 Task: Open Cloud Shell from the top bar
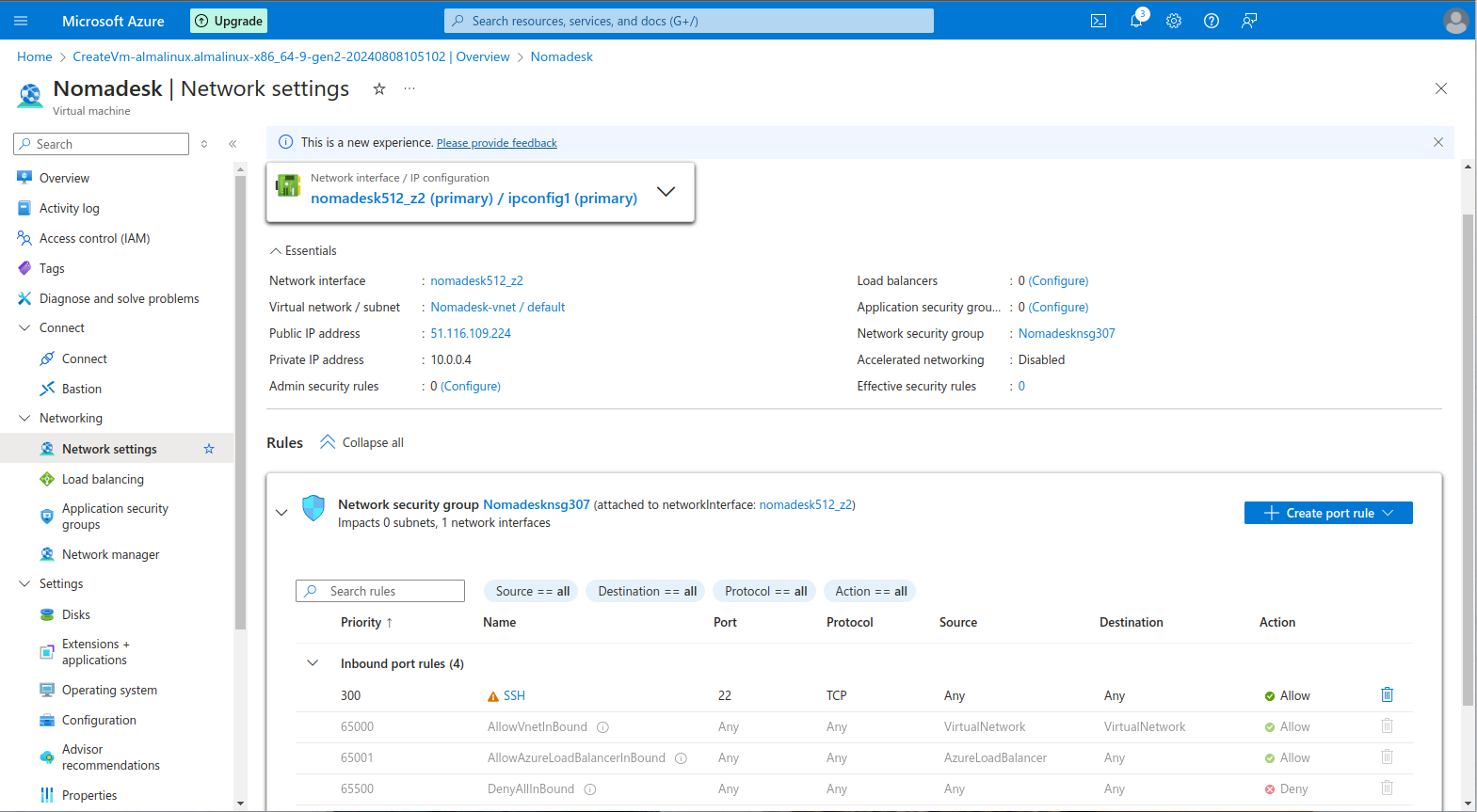tap(1099, 21)
